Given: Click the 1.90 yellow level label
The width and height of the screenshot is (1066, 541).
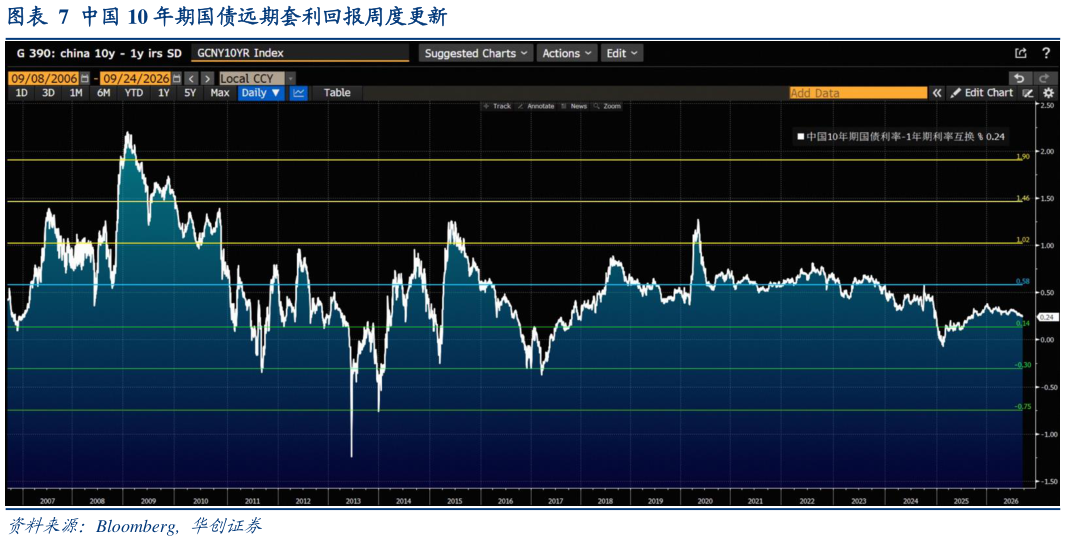Looking at the screenshot, I should (1022, 156).
